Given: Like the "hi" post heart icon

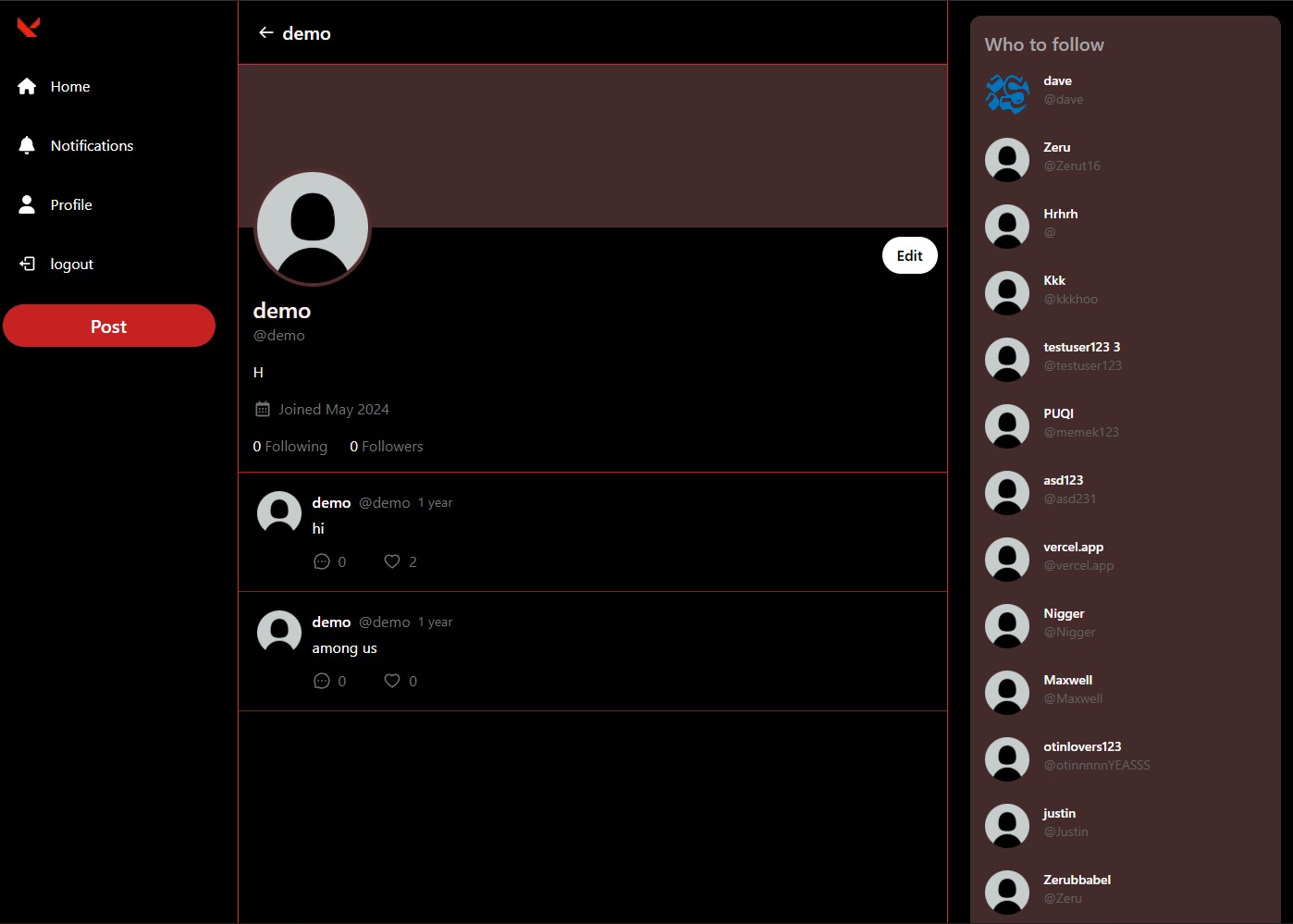Looking at the screenshot, I should pyautogui.click(x=392, y=561).
